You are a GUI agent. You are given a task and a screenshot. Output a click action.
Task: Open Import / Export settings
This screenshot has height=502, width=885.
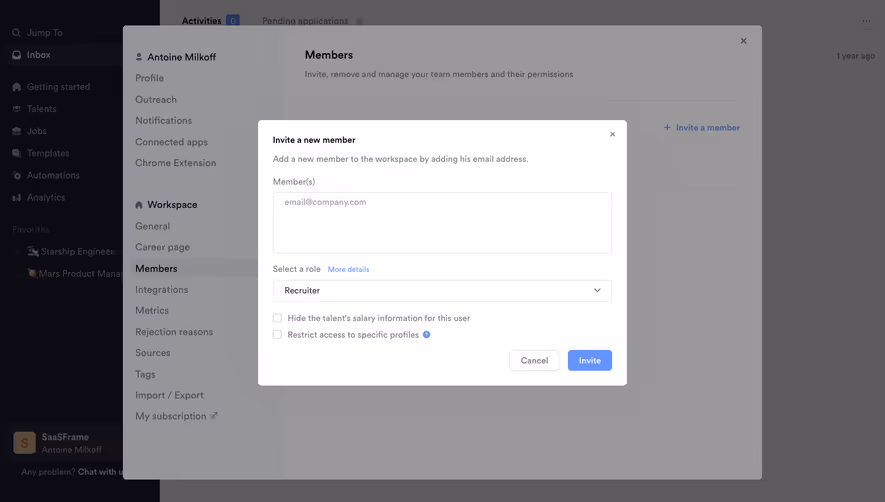click(169, 395)
